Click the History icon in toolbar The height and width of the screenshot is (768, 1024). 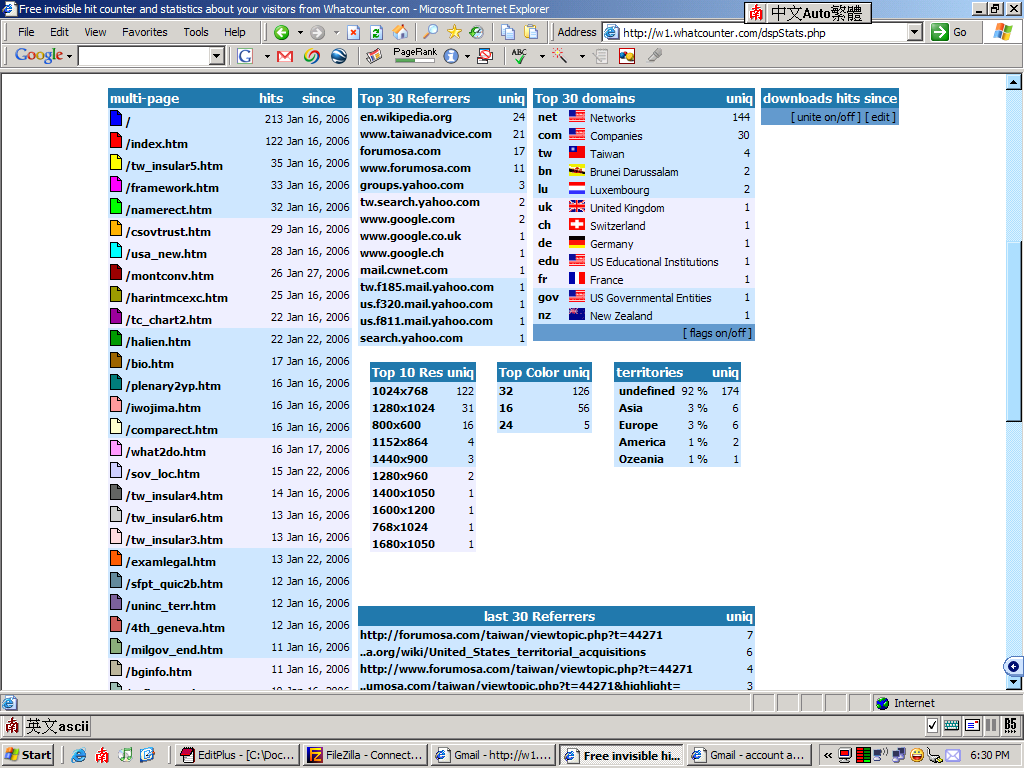point(477,32)
